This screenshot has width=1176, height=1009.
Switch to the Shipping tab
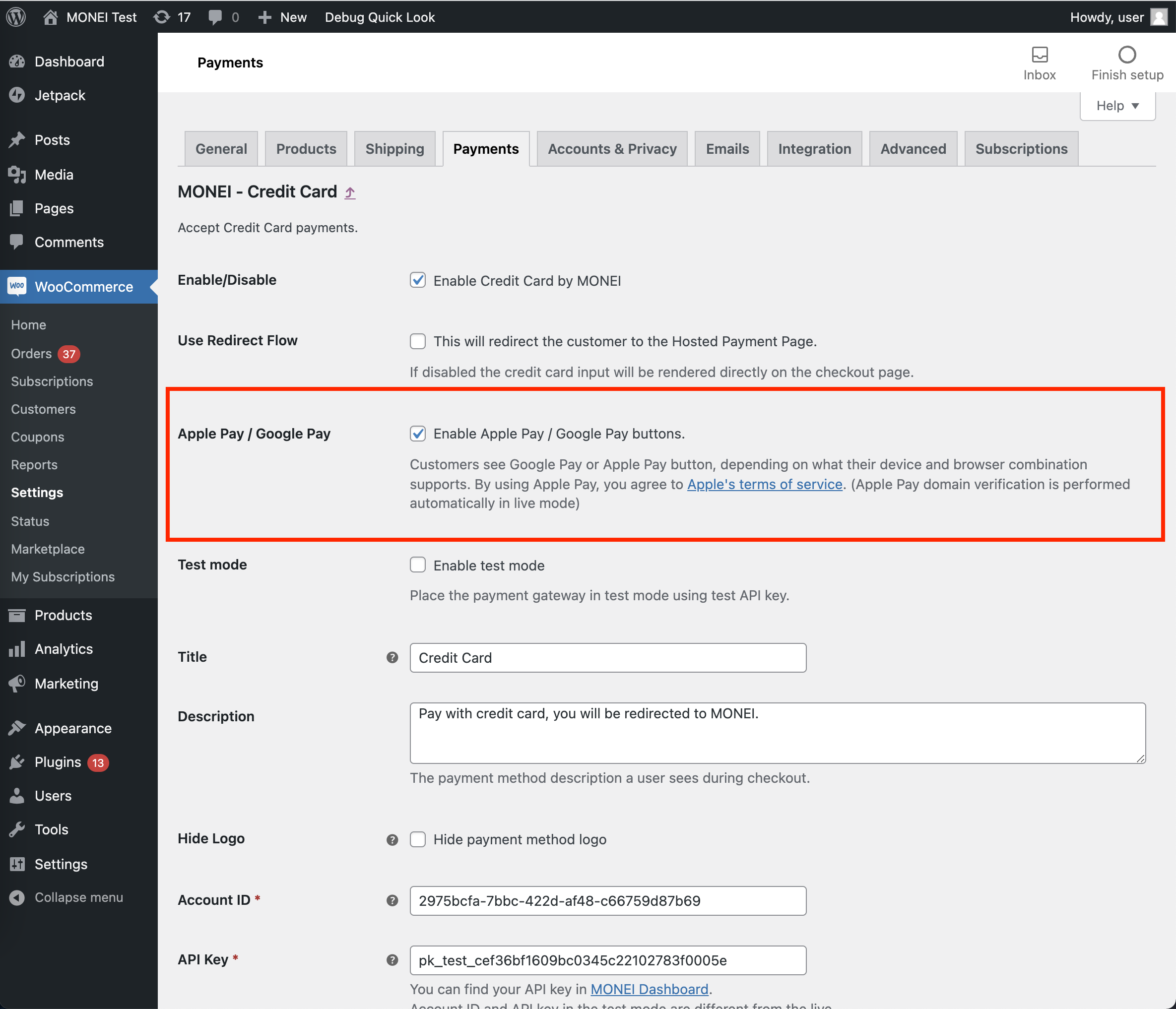tap(394, 149)
